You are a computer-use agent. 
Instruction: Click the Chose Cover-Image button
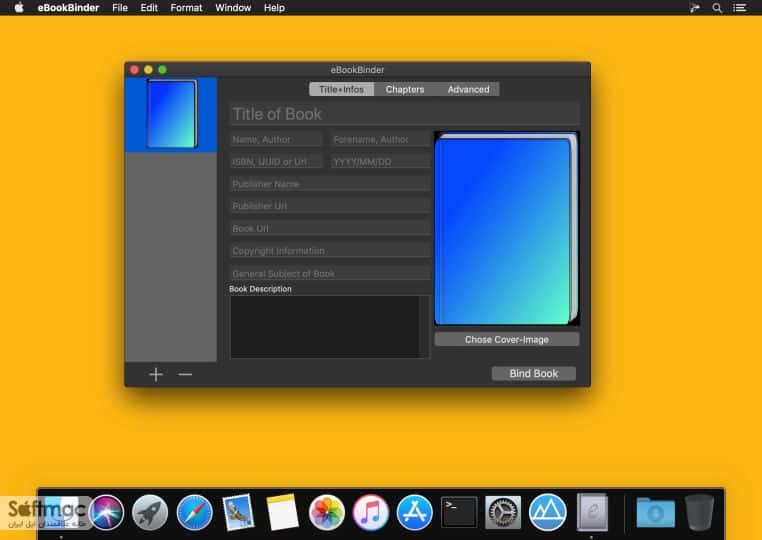pos(506,339)
